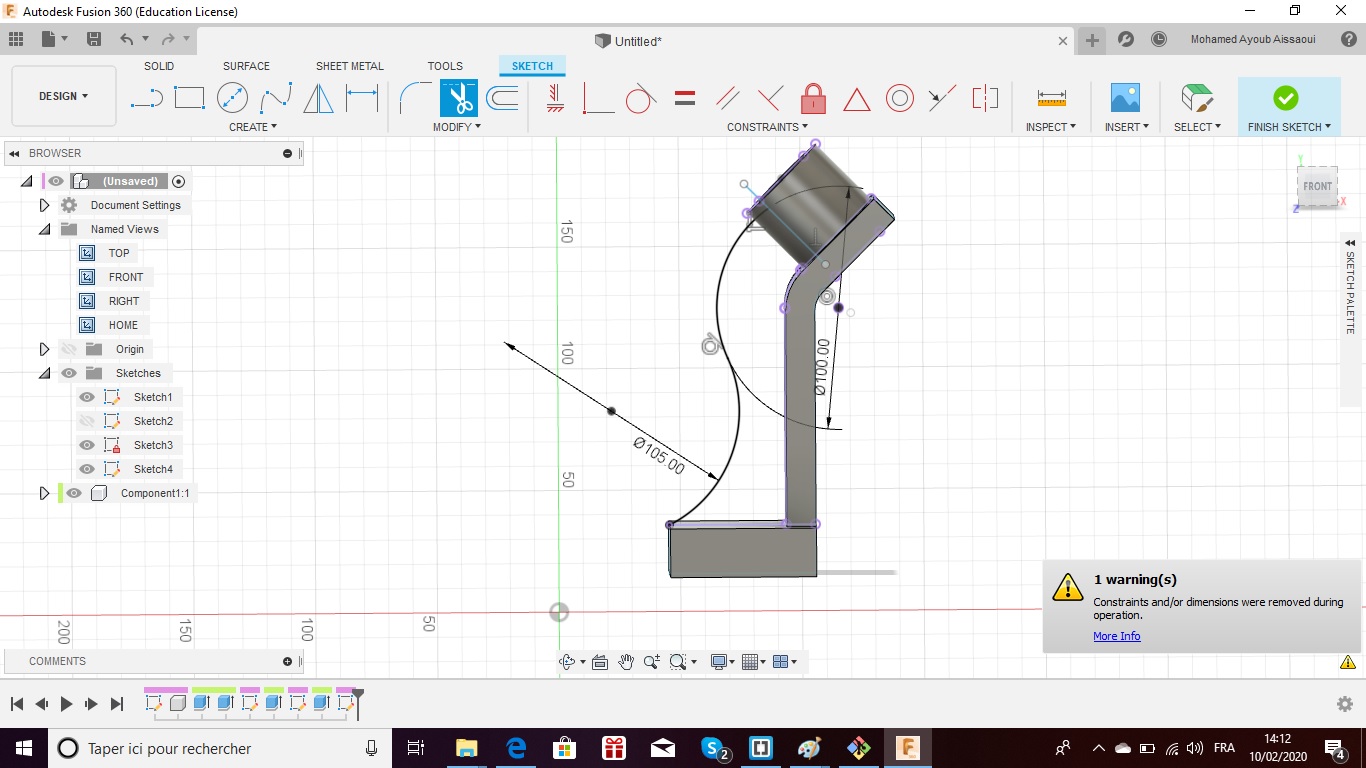Open the CONSTRAINTS dropdown menu

click(767, 127)
